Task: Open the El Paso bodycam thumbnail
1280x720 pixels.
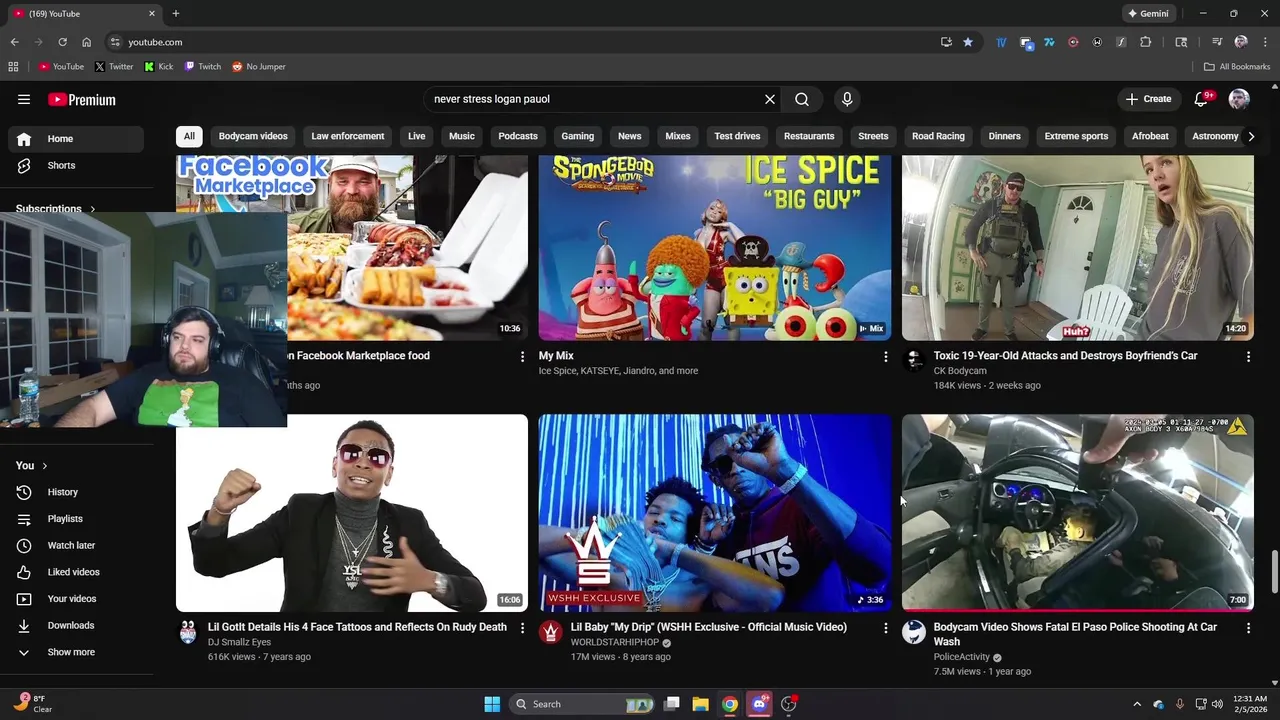Action: pos(1078,512)
